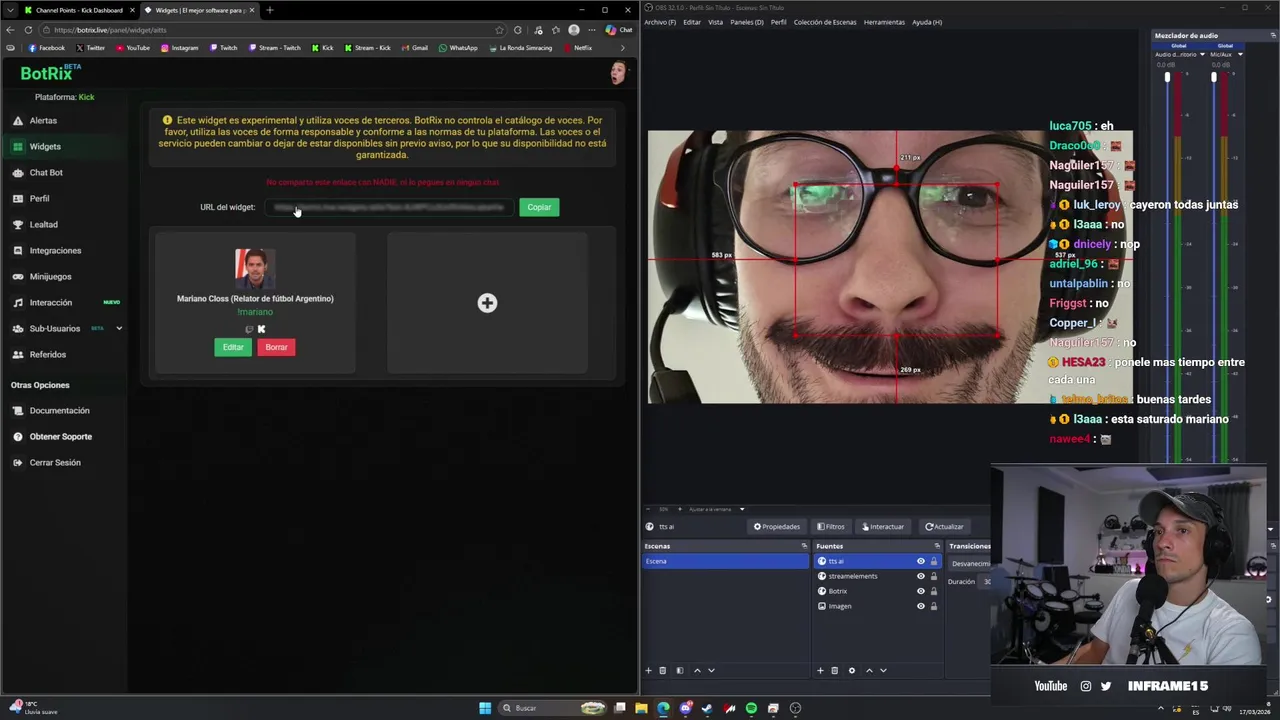Open source properties gear in Fuentes toolbar

point(852,670)
